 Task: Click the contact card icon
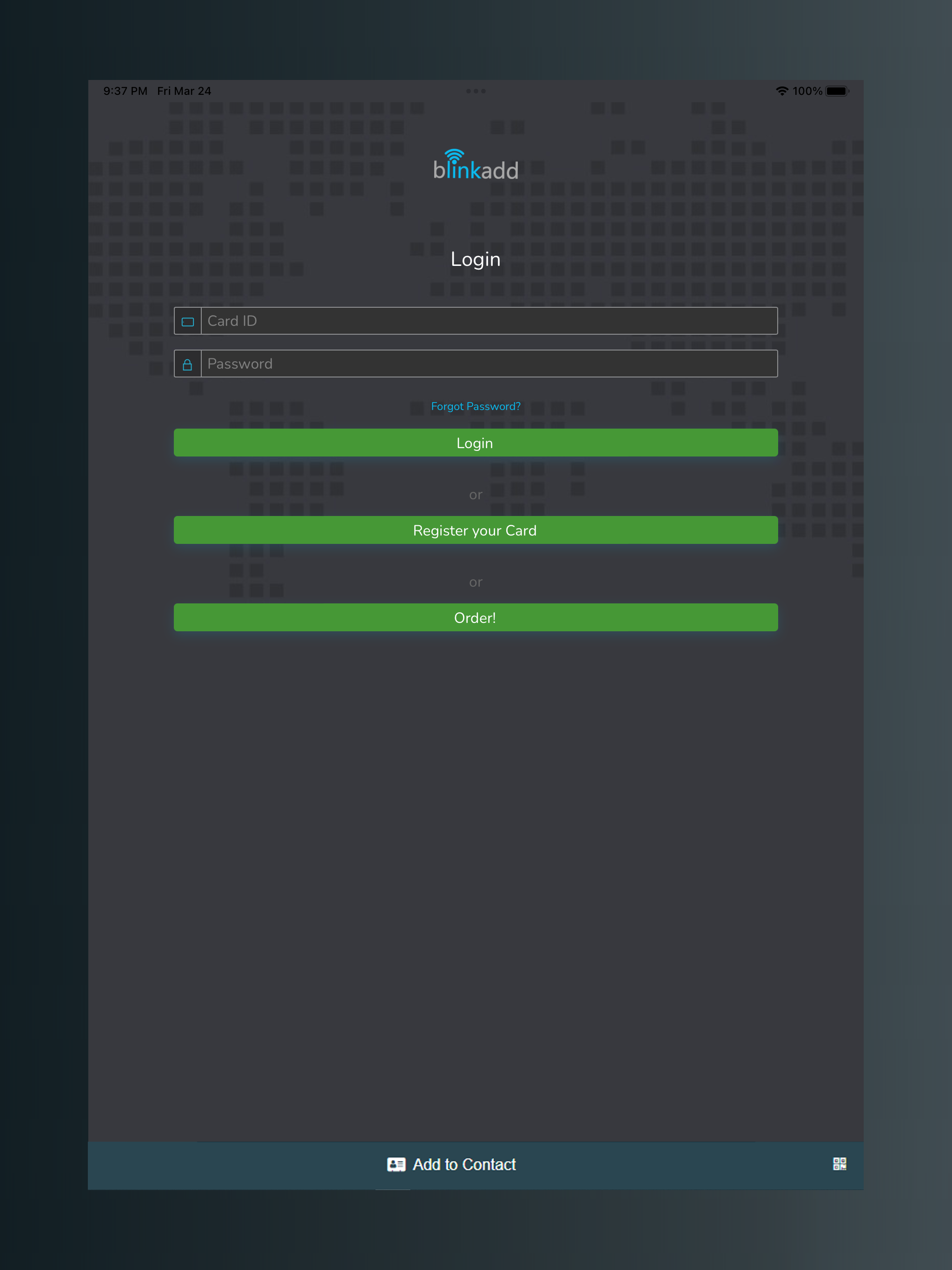coord(396,1164)
